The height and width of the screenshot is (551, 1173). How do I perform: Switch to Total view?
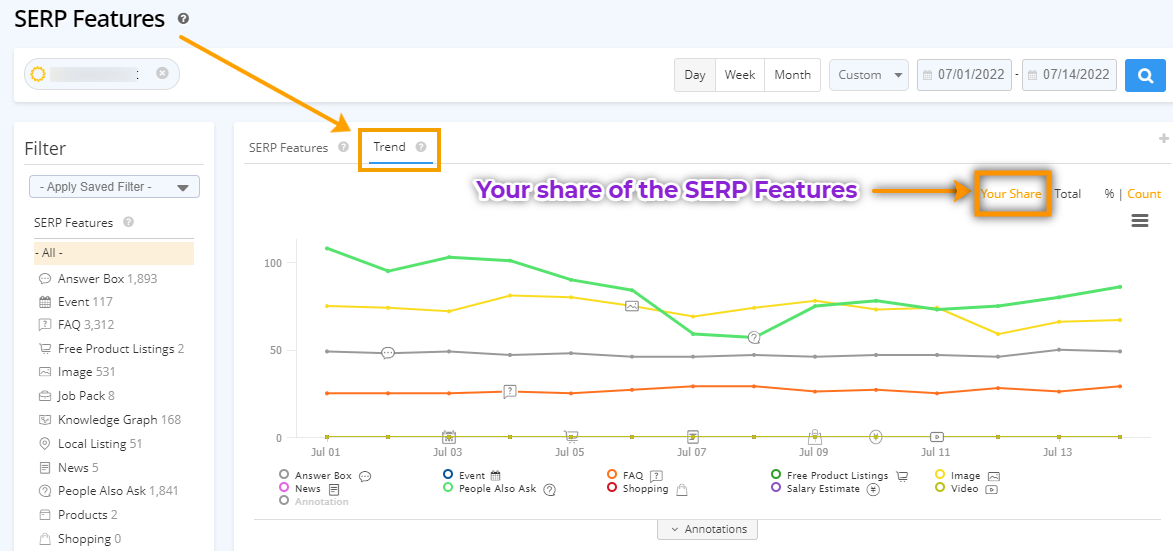1068,194
